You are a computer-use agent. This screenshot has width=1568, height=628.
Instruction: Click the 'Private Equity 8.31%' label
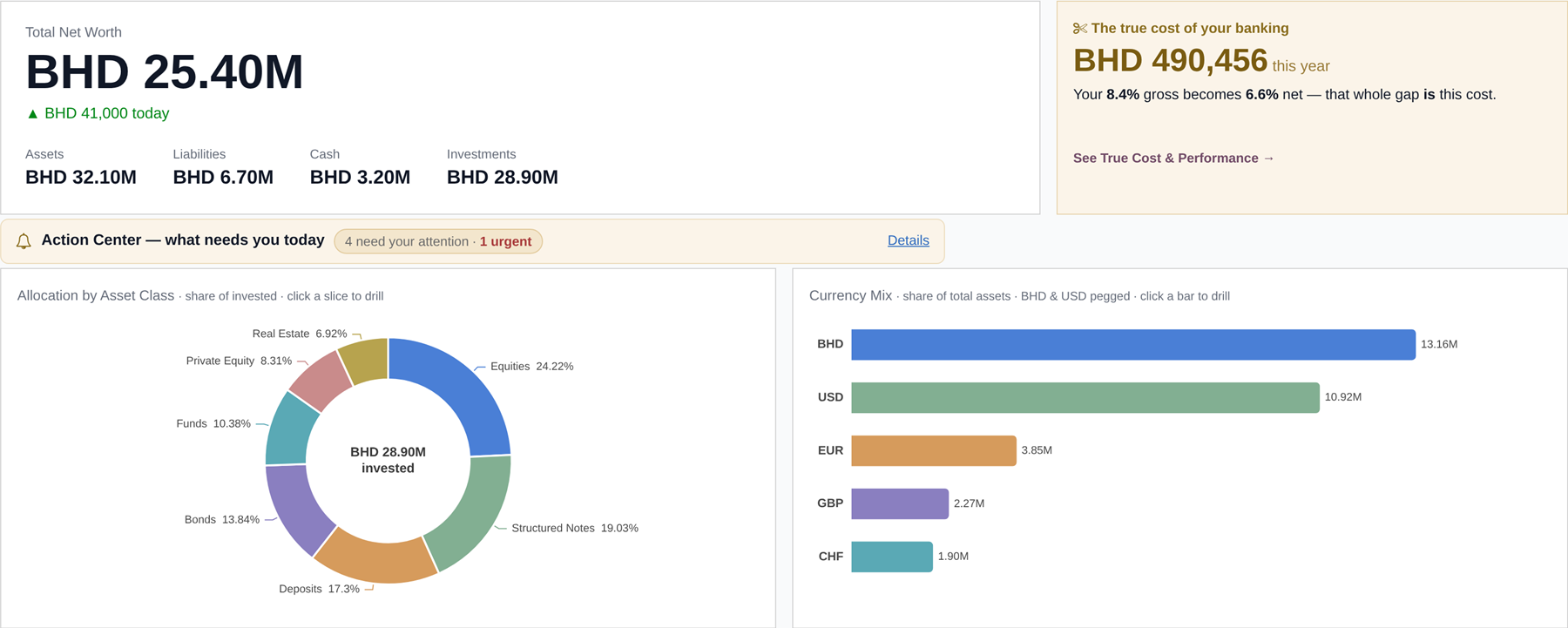[239, 361]
